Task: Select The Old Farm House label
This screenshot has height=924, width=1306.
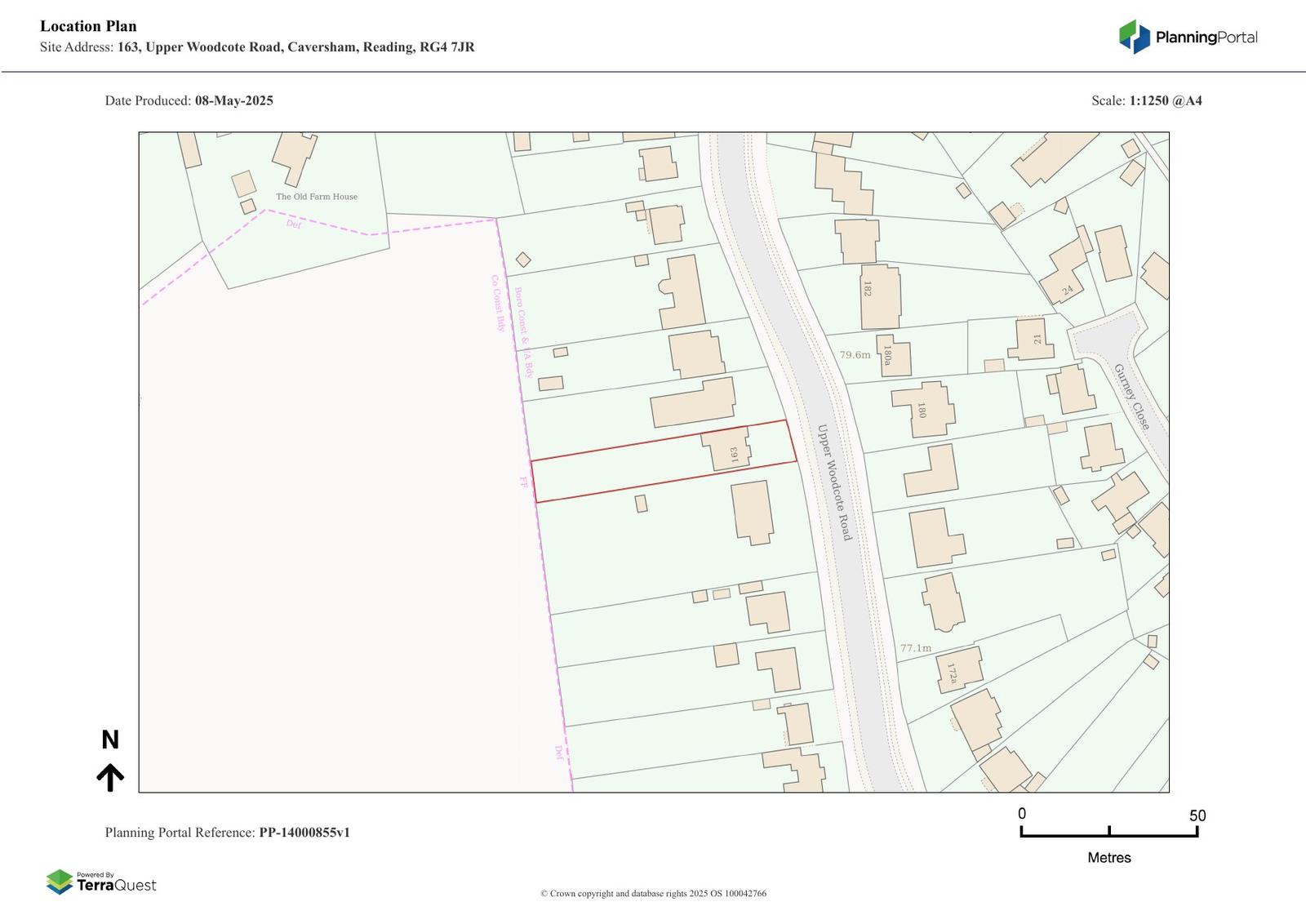Action: click(x=316, y=197)
